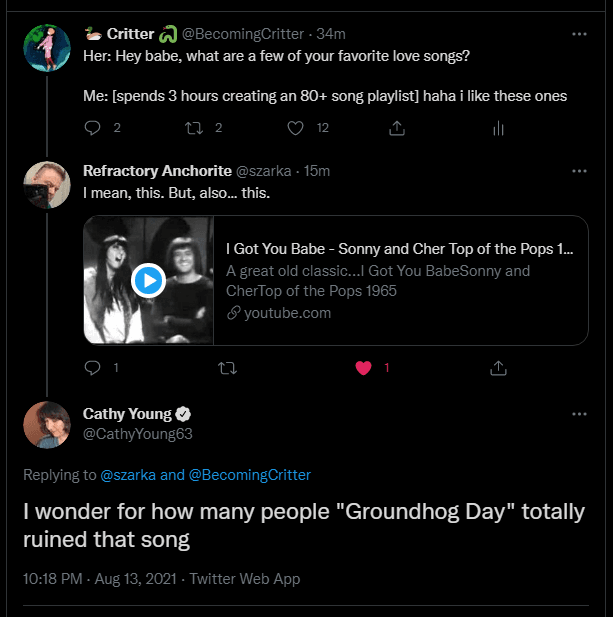
Task: Open Cathy Young's verified badge
Action: (184, 414)
